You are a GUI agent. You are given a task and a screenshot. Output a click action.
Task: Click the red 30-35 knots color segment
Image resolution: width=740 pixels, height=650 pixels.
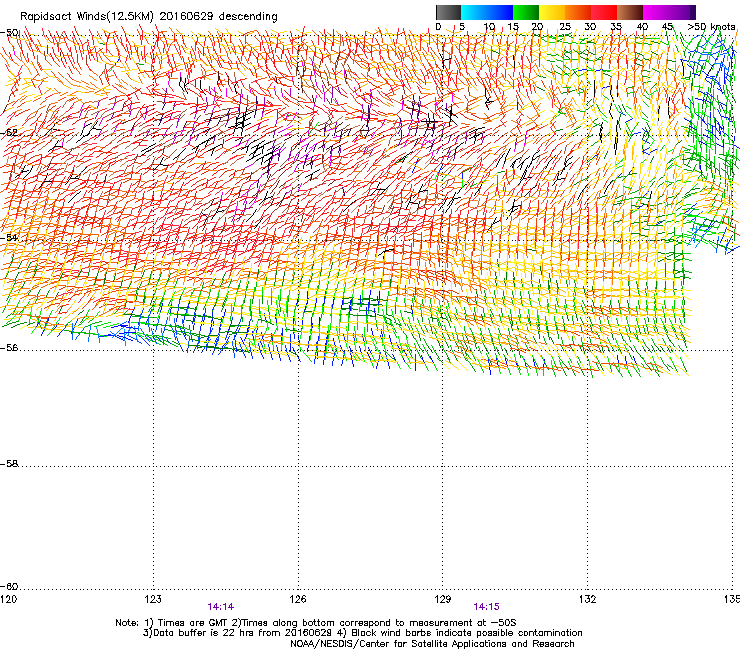point(604,12)
